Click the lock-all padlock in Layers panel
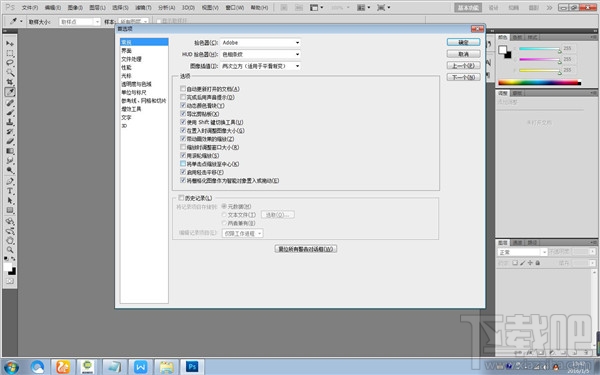The width and height of the screenshot is (600, 375). click(x=538, y=263)
